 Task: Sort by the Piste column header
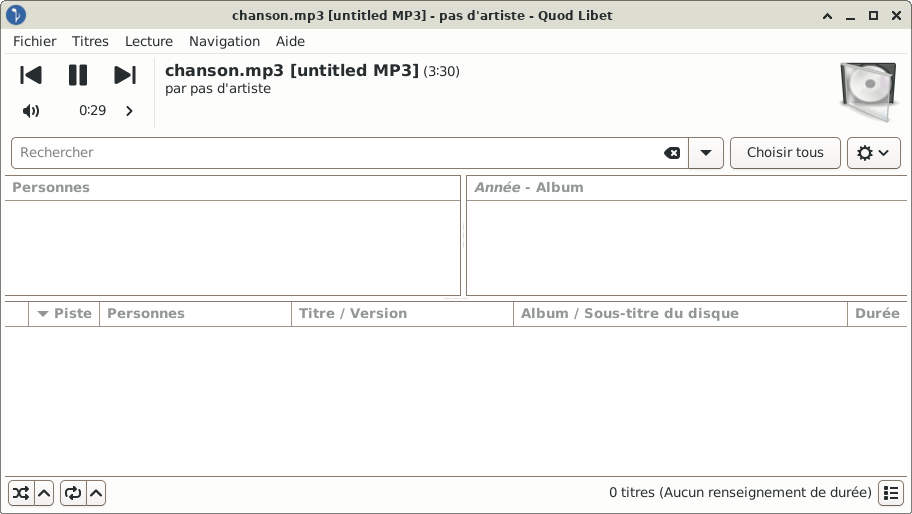64,313
